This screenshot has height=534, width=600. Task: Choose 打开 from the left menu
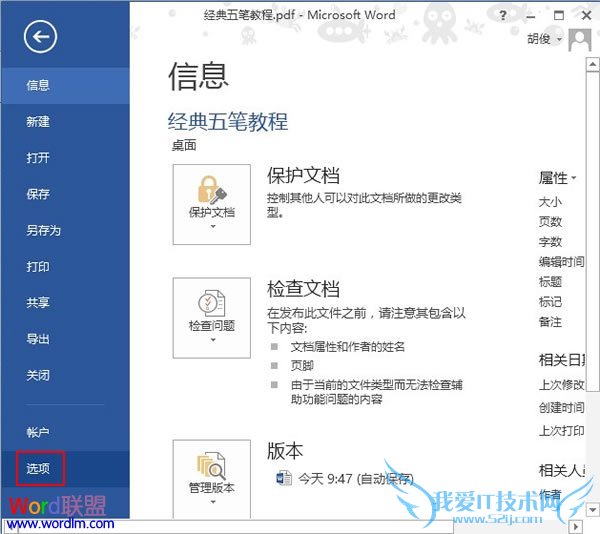pyautogui.click(x=65, y=158)
